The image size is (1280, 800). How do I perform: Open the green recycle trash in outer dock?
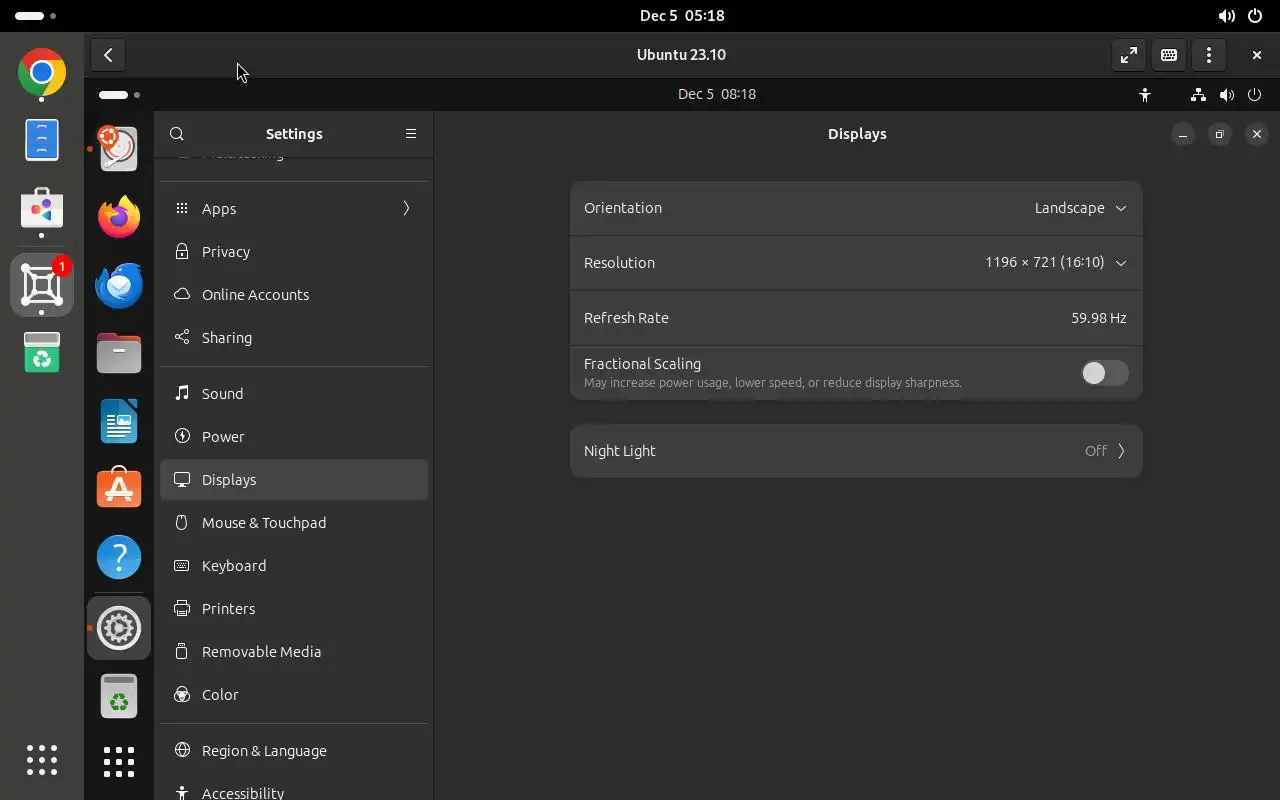point(42,352)
